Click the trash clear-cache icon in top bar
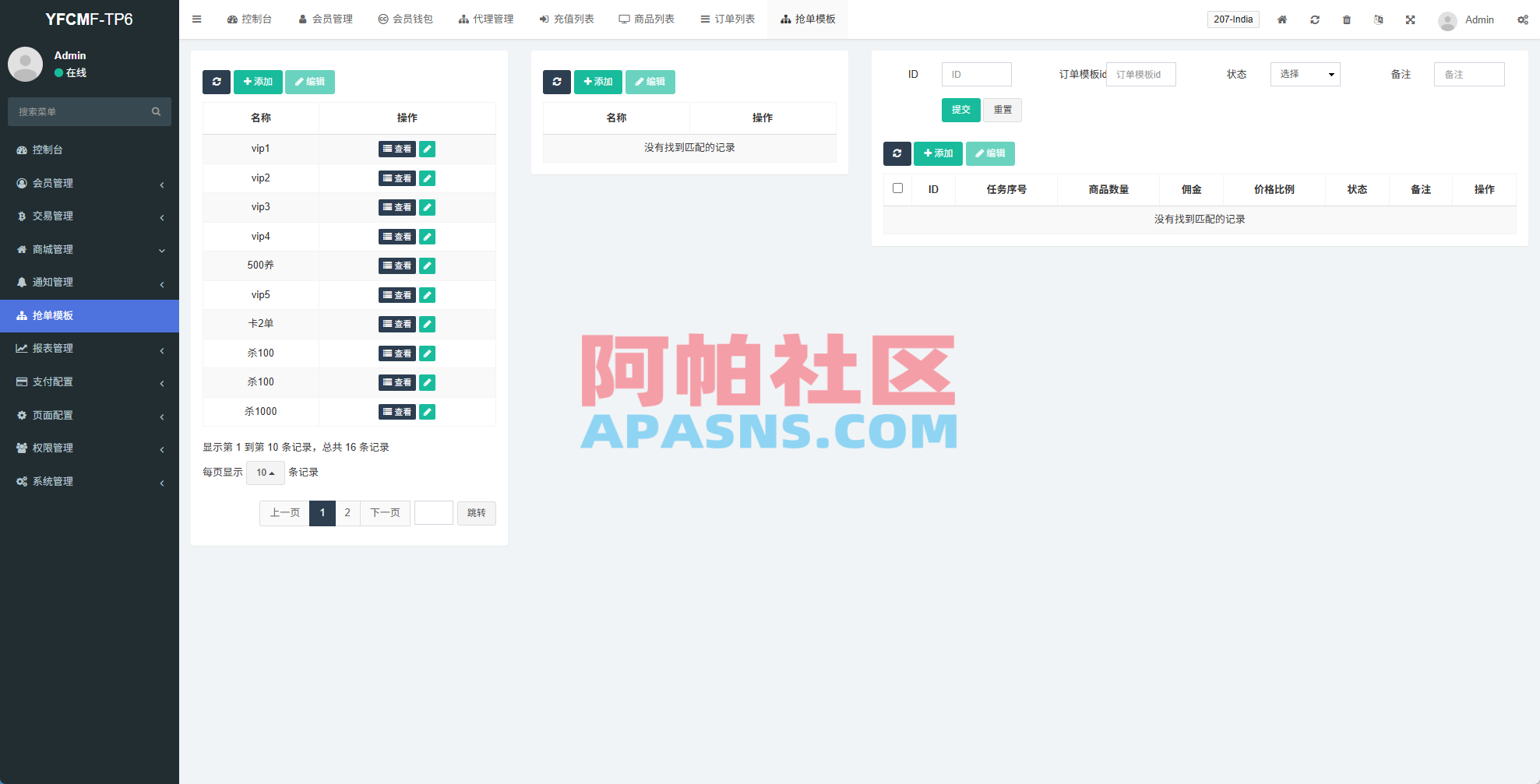Screen dimensions: 1540x784 [x=1347, y=19]
